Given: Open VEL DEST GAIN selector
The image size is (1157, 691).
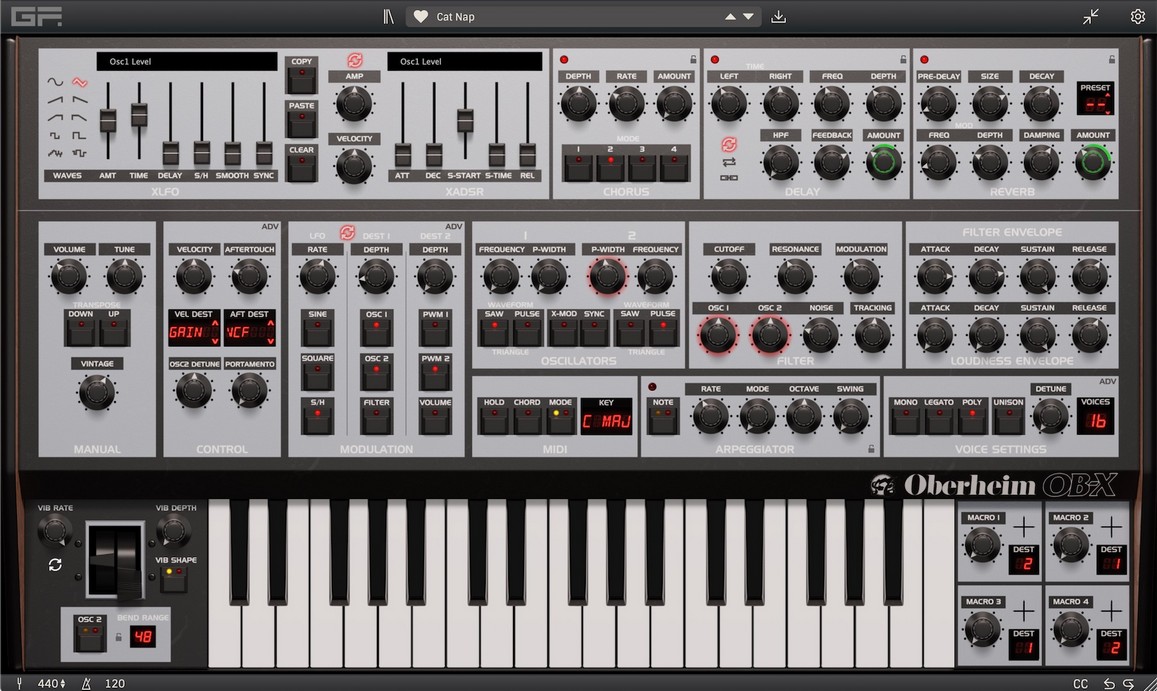Looking at the screenshot, I should [x=193, y=332].
